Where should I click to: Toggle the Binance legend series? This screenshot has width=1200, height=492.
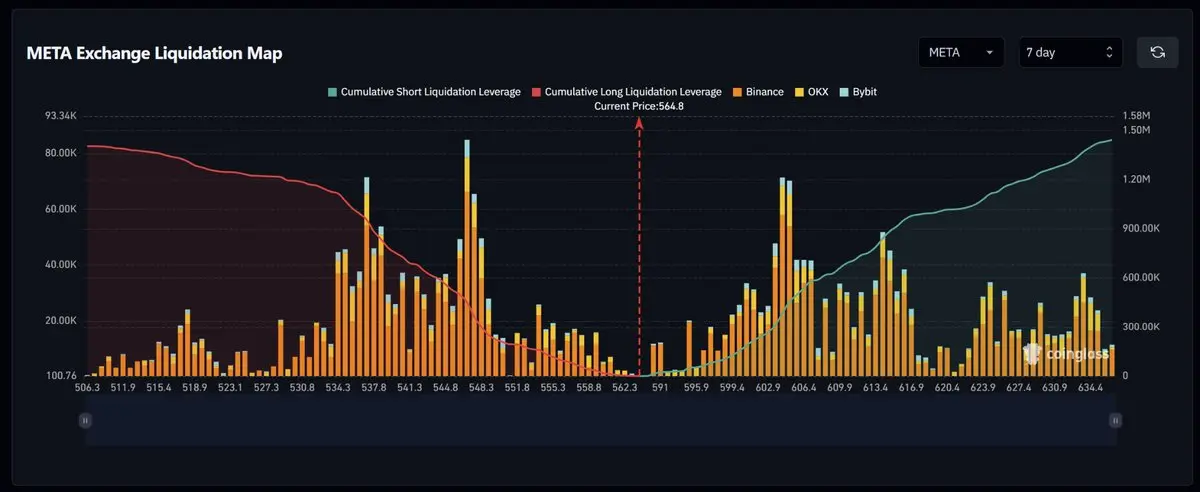[x=758, y=91]
